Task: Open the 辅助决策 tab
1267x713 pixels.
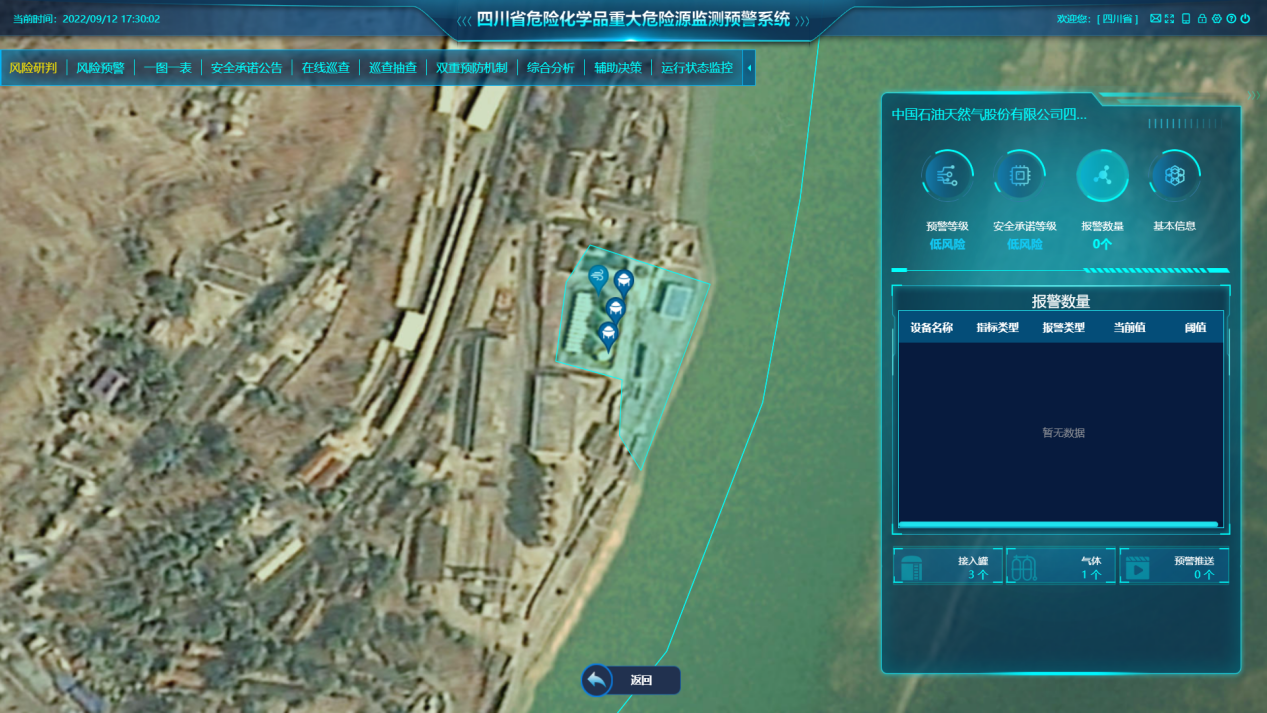Action: tap(618, 68)
